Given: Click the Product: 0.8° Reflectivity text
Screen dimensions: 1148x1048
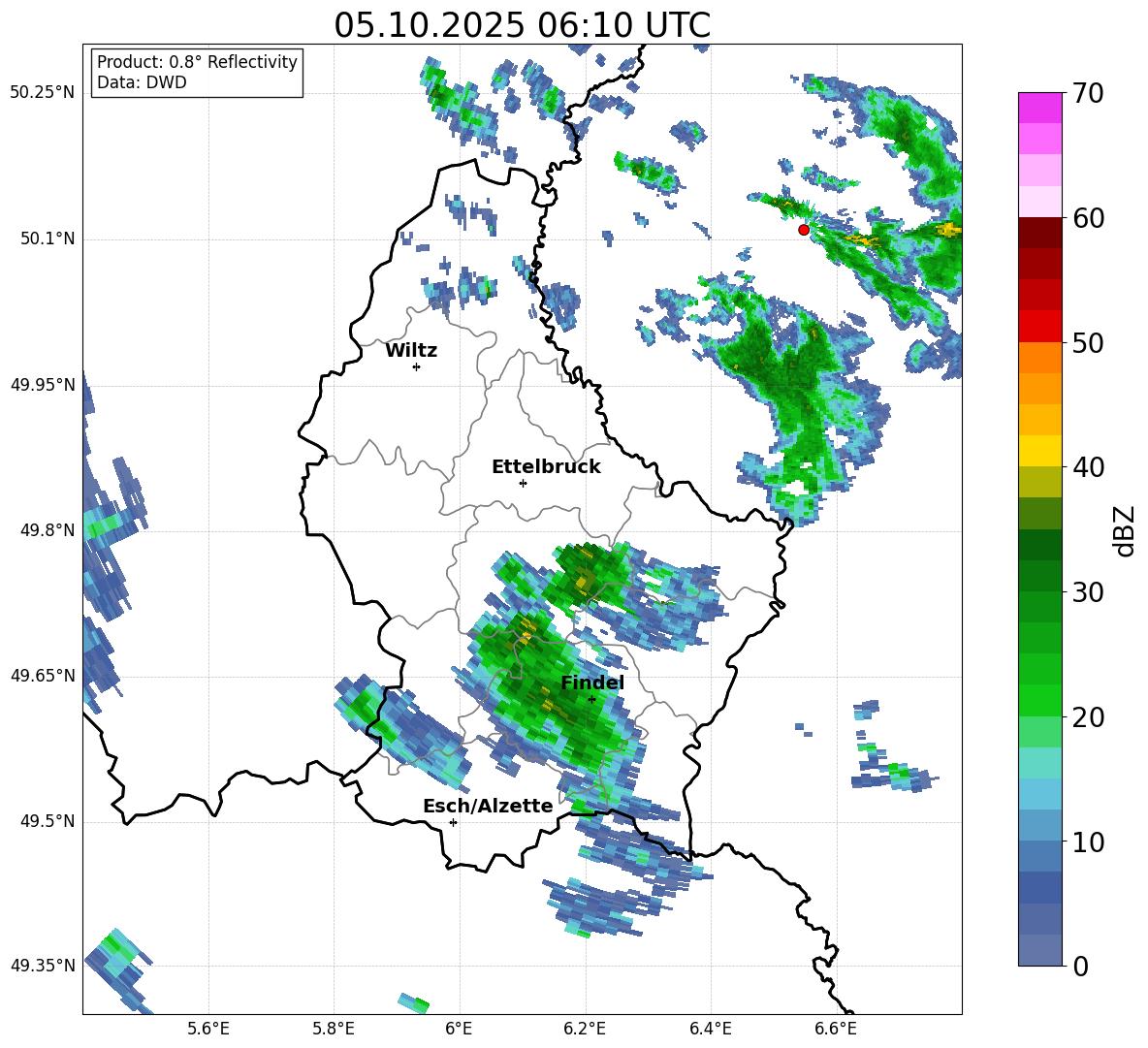Looking at the screenshot, I should click(197, 62).
